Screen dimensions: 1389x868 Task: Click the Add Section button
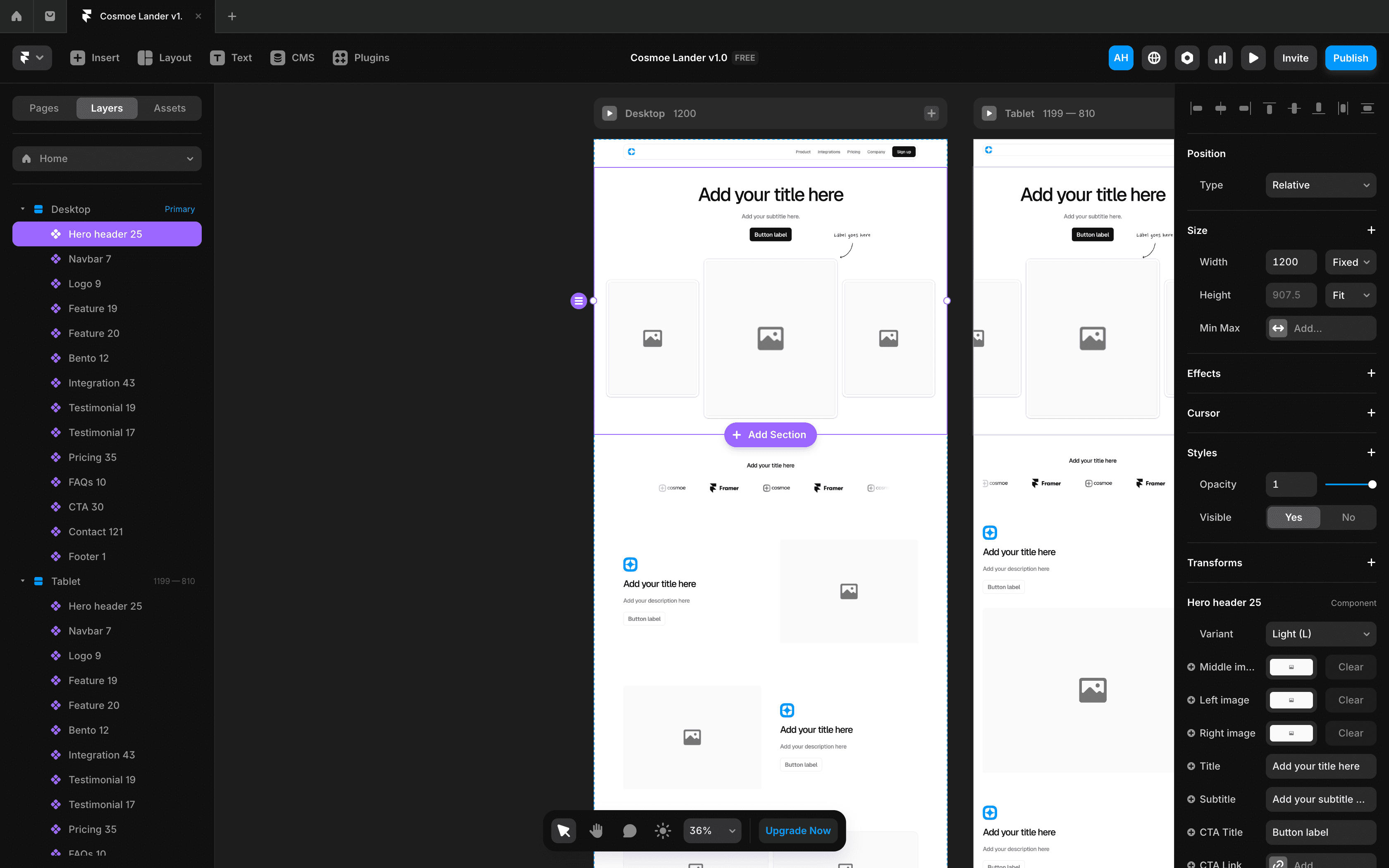[770, 434]
